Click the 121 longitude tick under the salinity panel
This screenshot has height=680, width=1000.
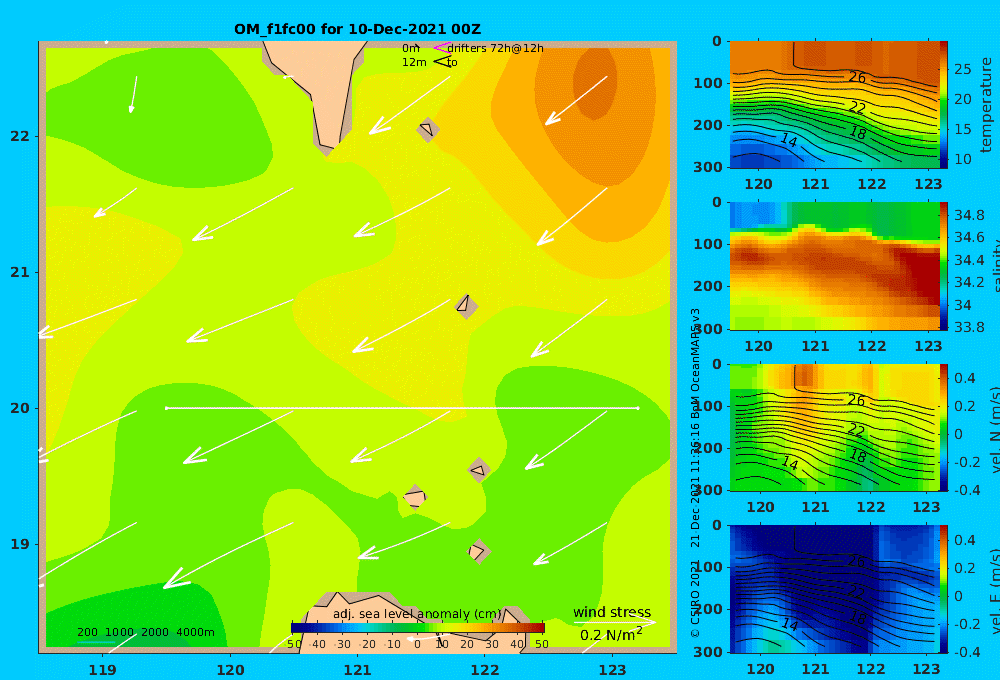815,346
